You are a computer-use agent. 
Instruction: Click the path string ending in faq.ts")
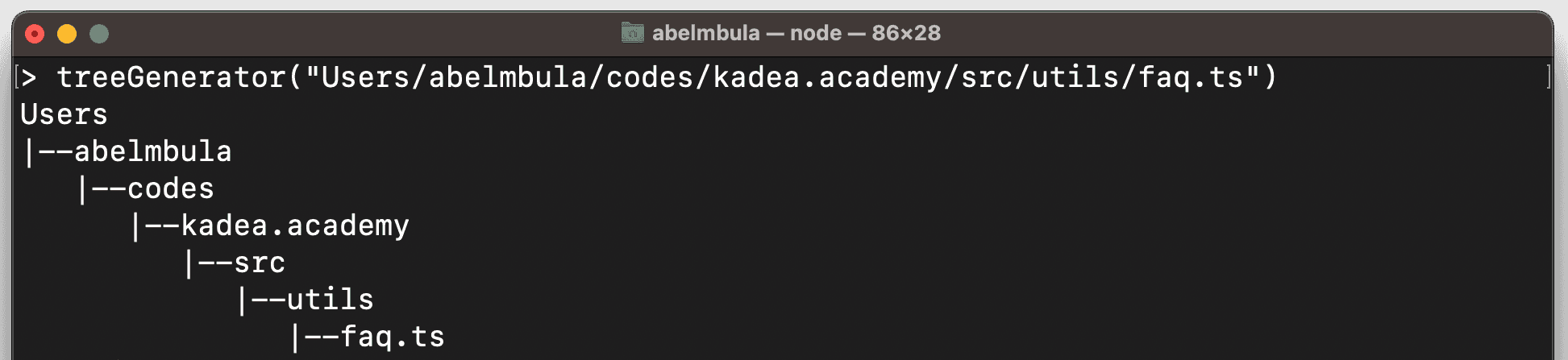[x=782, y=77]
